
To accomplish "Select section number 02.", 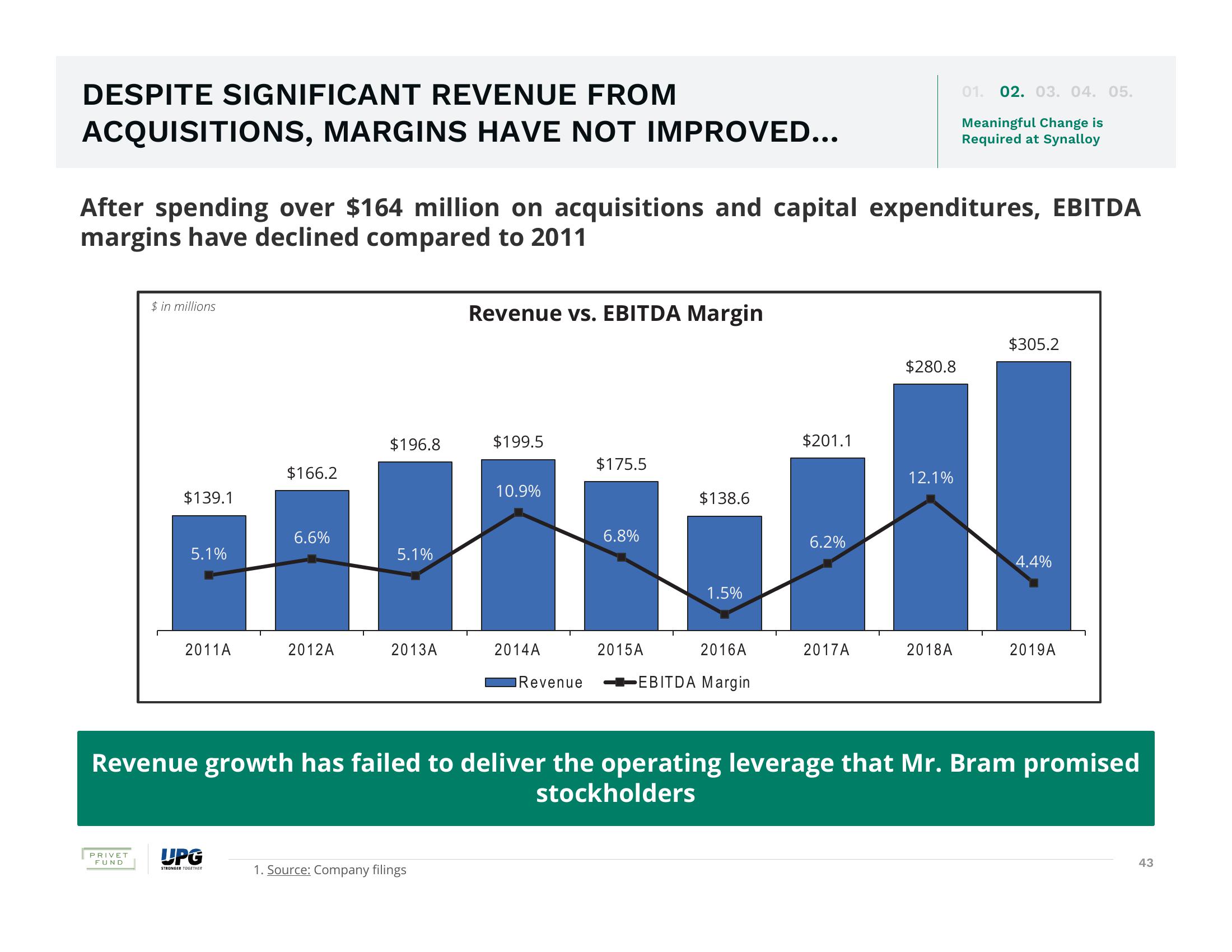I will coord(1012,92).
